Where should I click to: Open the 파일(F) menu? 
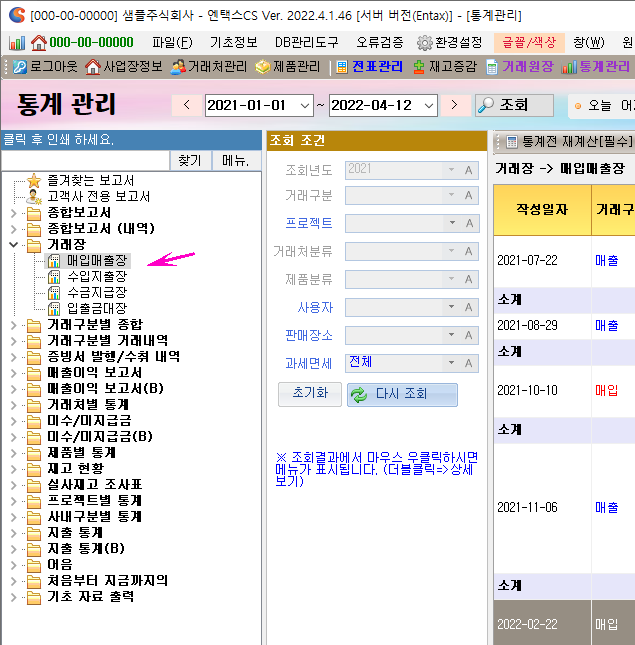pyautogui.click(x=172, y=42)
